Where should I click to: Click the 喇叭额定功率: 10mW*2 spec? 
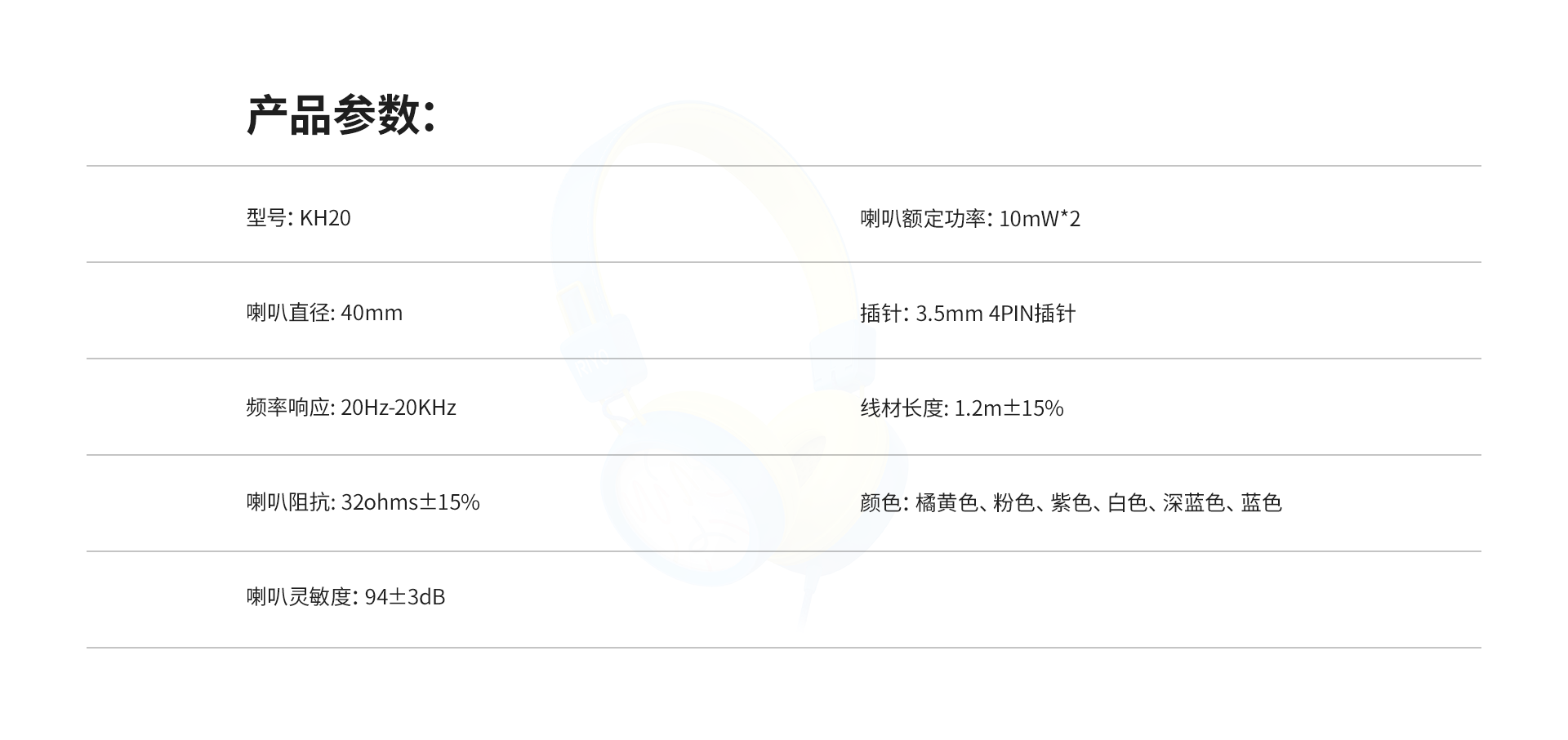pos(970,219)
